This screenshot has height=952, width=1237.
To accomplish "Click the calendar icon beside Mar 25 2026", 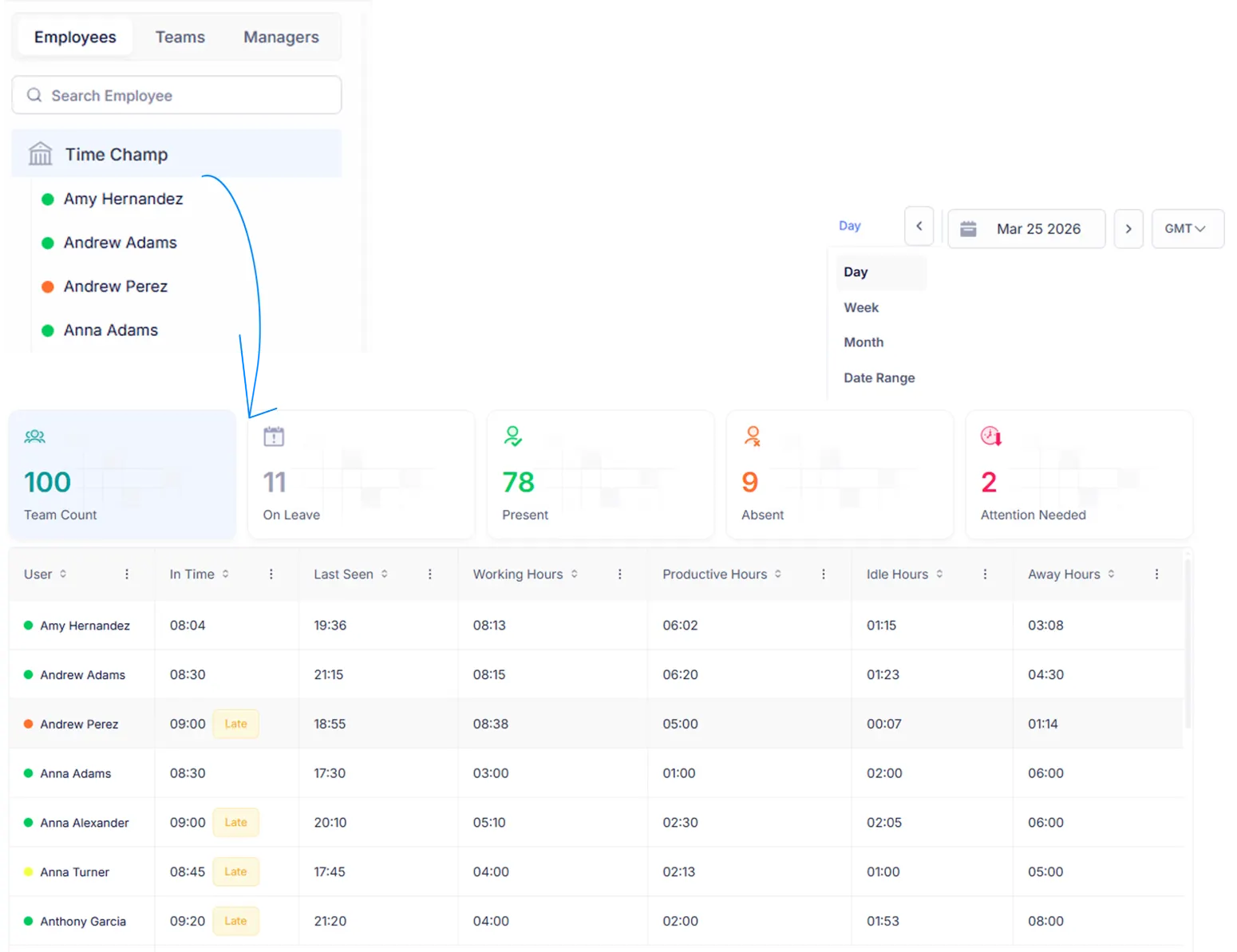I will tap(969, 228).
